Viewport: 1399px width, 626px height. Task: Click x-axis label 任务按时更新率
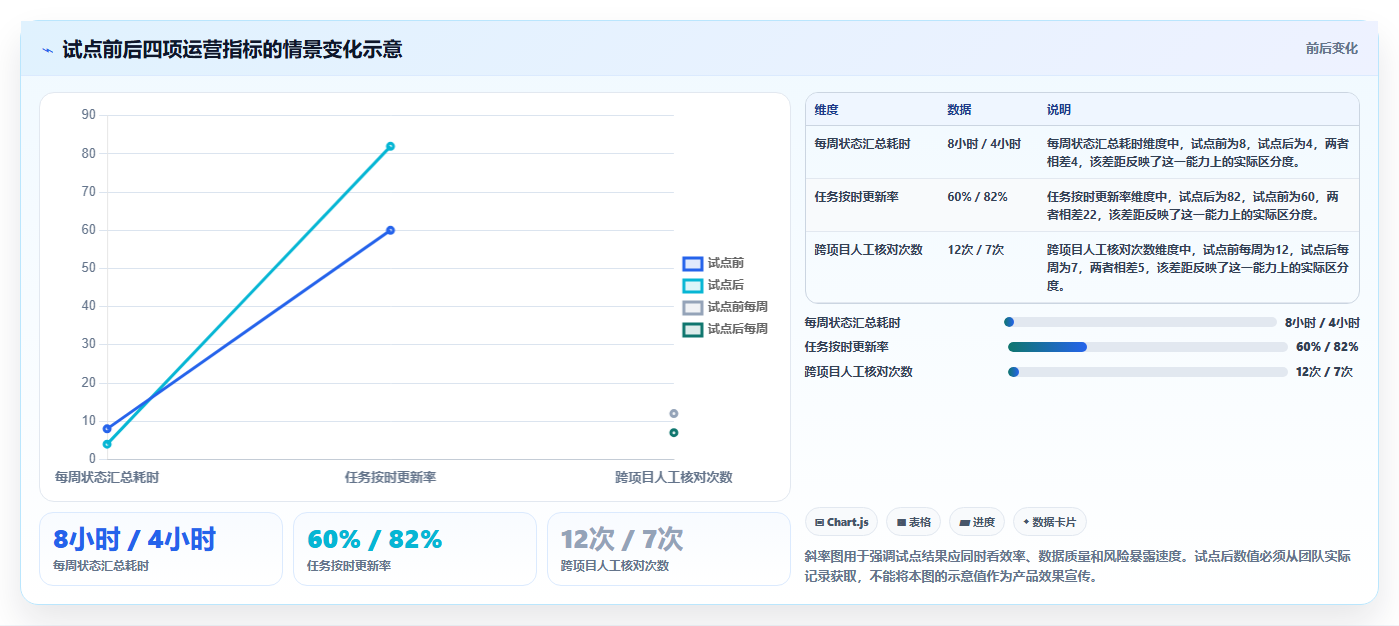tap(390, 477)
